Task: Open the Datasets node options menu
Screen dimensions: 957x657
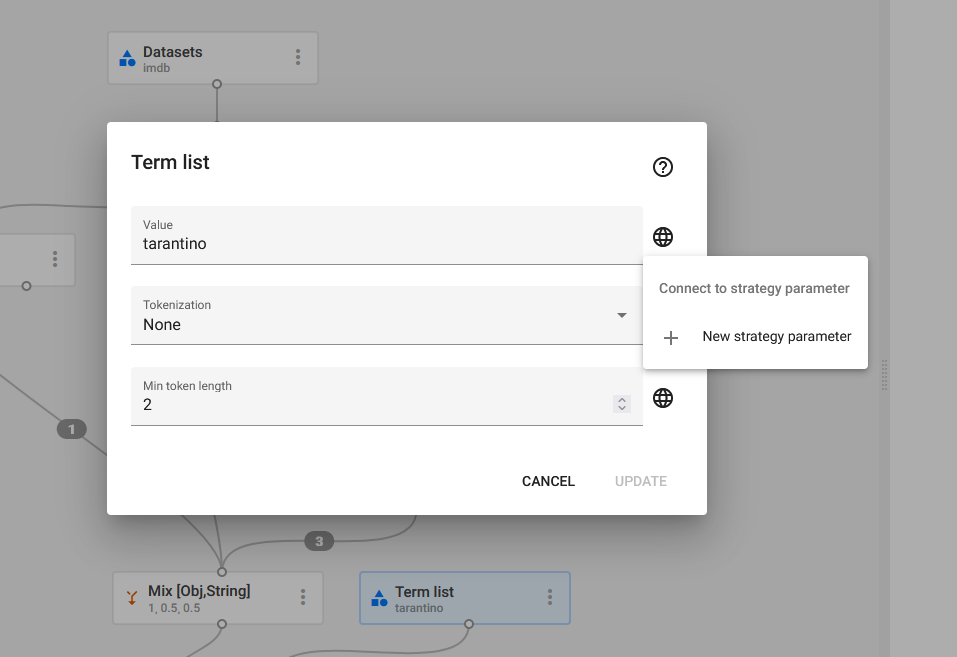Action: (298, 57)
